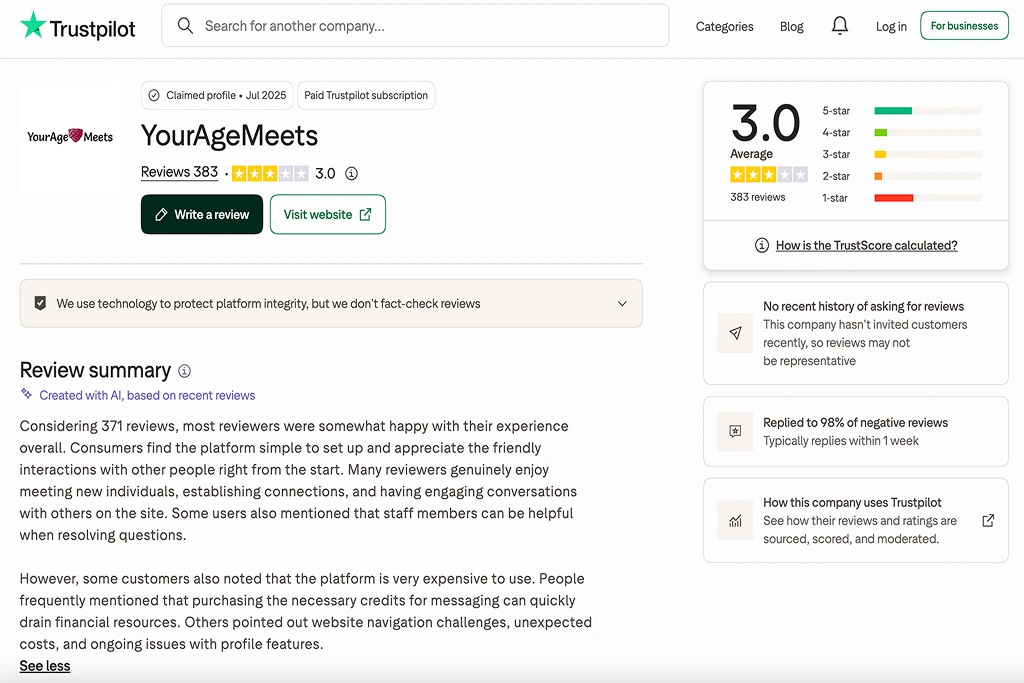This screenshot has height=683, width=1024.
Task: Click the Paid Trustpilot subscription badge
Action: 366,95
